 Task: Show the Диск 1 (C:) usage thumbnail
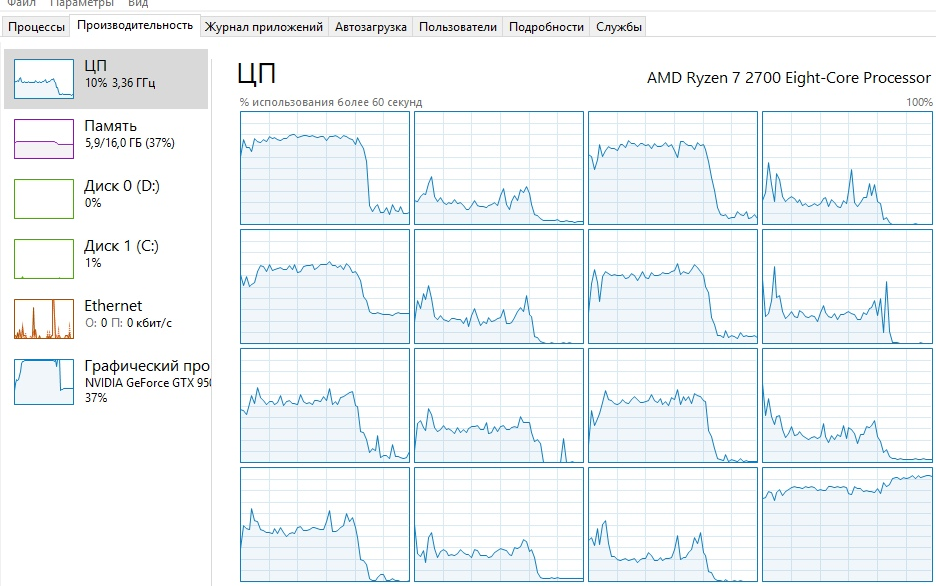[x=44, y=258]
